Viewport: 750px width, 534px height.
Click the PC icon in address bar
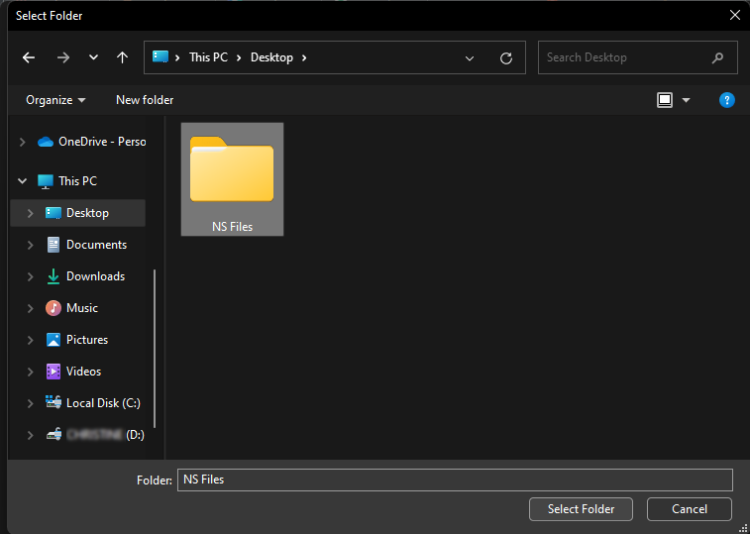click(160, 57)
